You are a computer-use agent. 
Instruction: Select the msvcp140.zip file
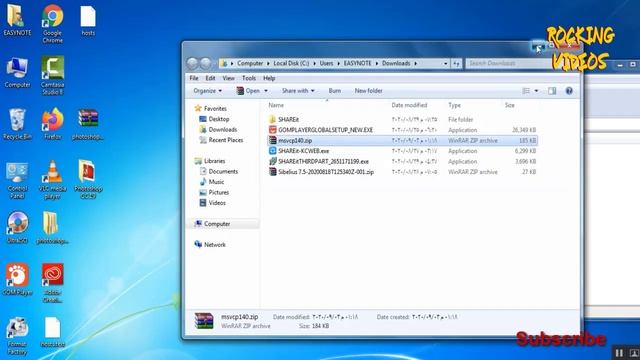click(x=402, y=140)
